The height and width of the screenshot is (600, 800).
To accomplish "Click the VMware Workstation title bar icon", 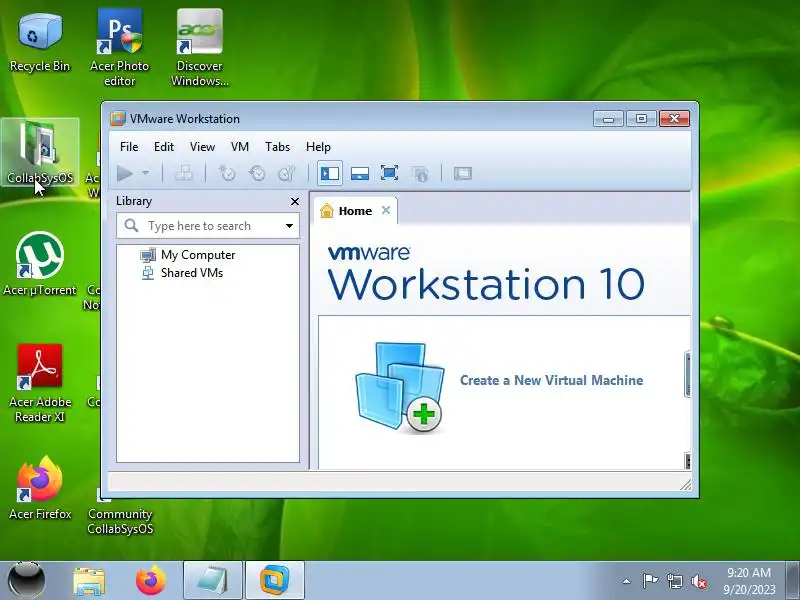I will 118,118.
